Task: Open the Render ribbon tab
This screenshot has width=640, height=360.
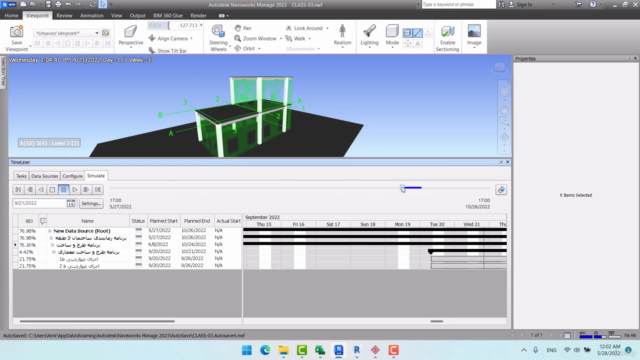Action: click(198, 16)
